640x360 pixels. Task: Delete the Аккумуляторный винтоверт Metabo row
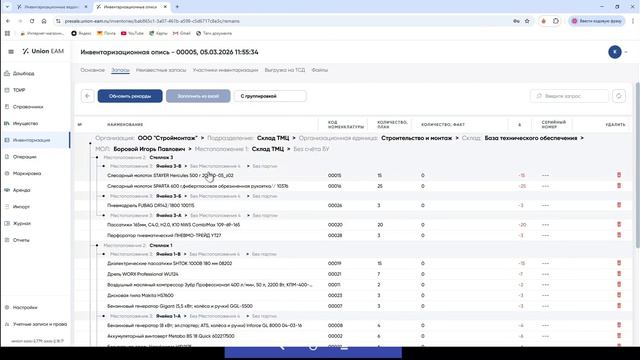(x=619, y=336)
